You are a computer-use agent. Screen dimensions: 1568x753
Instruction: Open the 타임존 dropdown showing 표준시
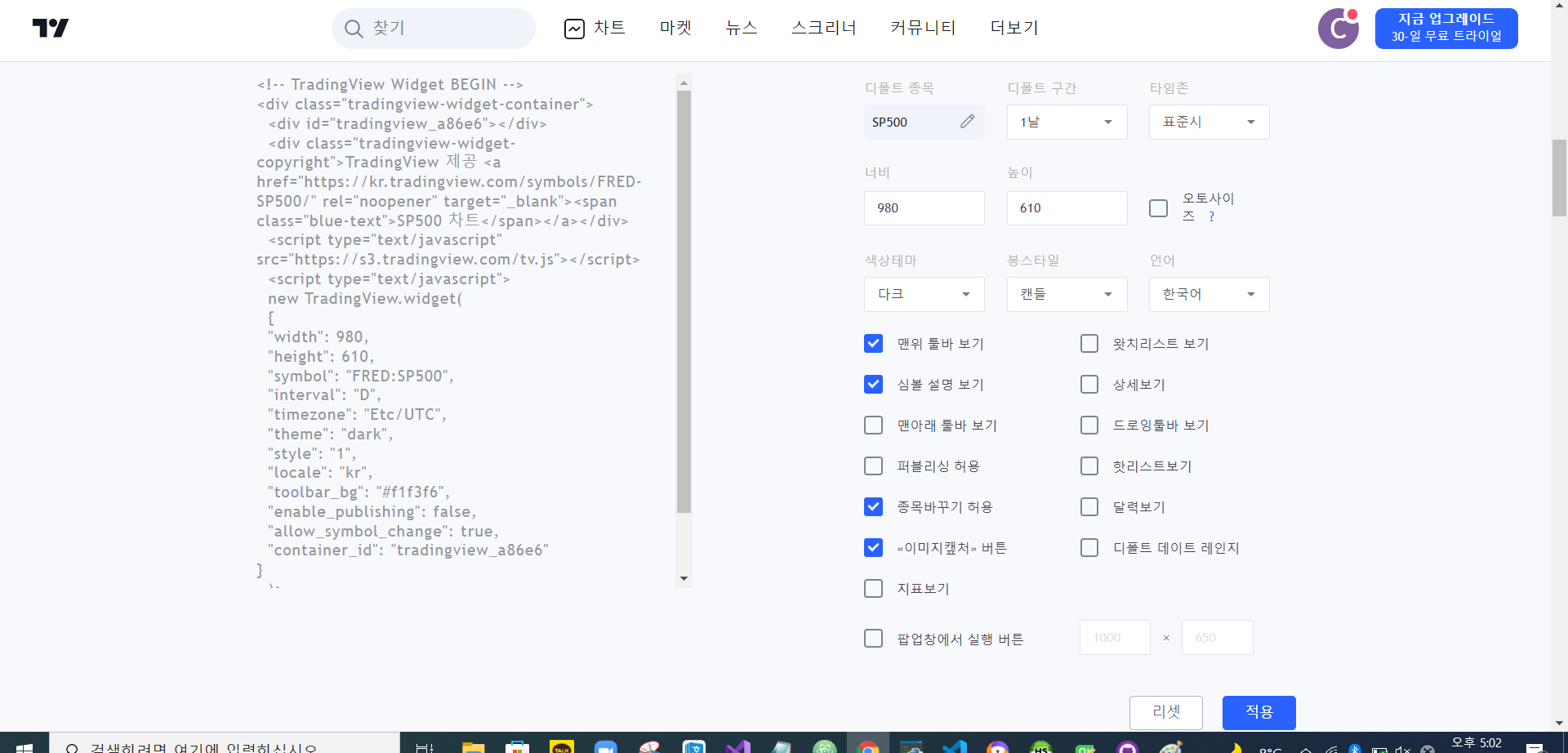pos(1209,122)
